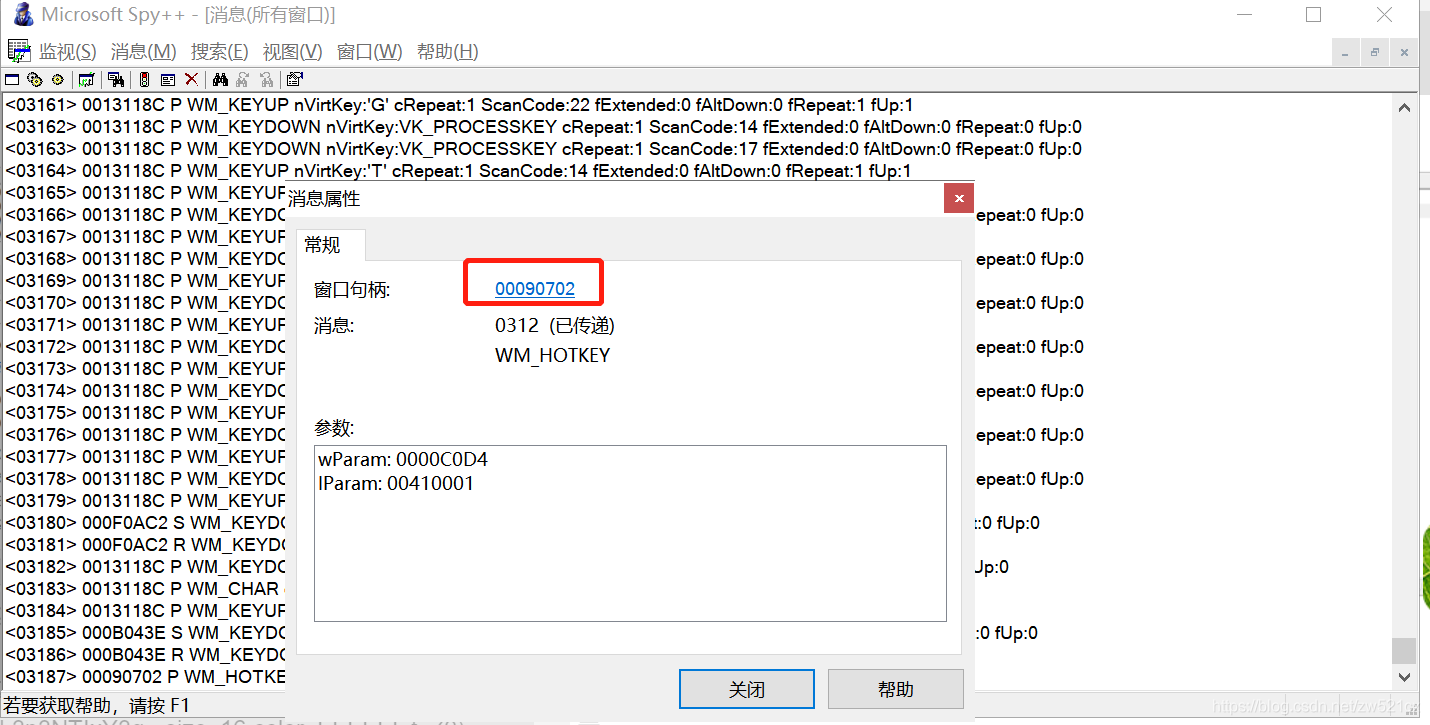Open the 帮助(H) menu
This screenshot has width=1430, height=725.
click(x=447, y=52)
